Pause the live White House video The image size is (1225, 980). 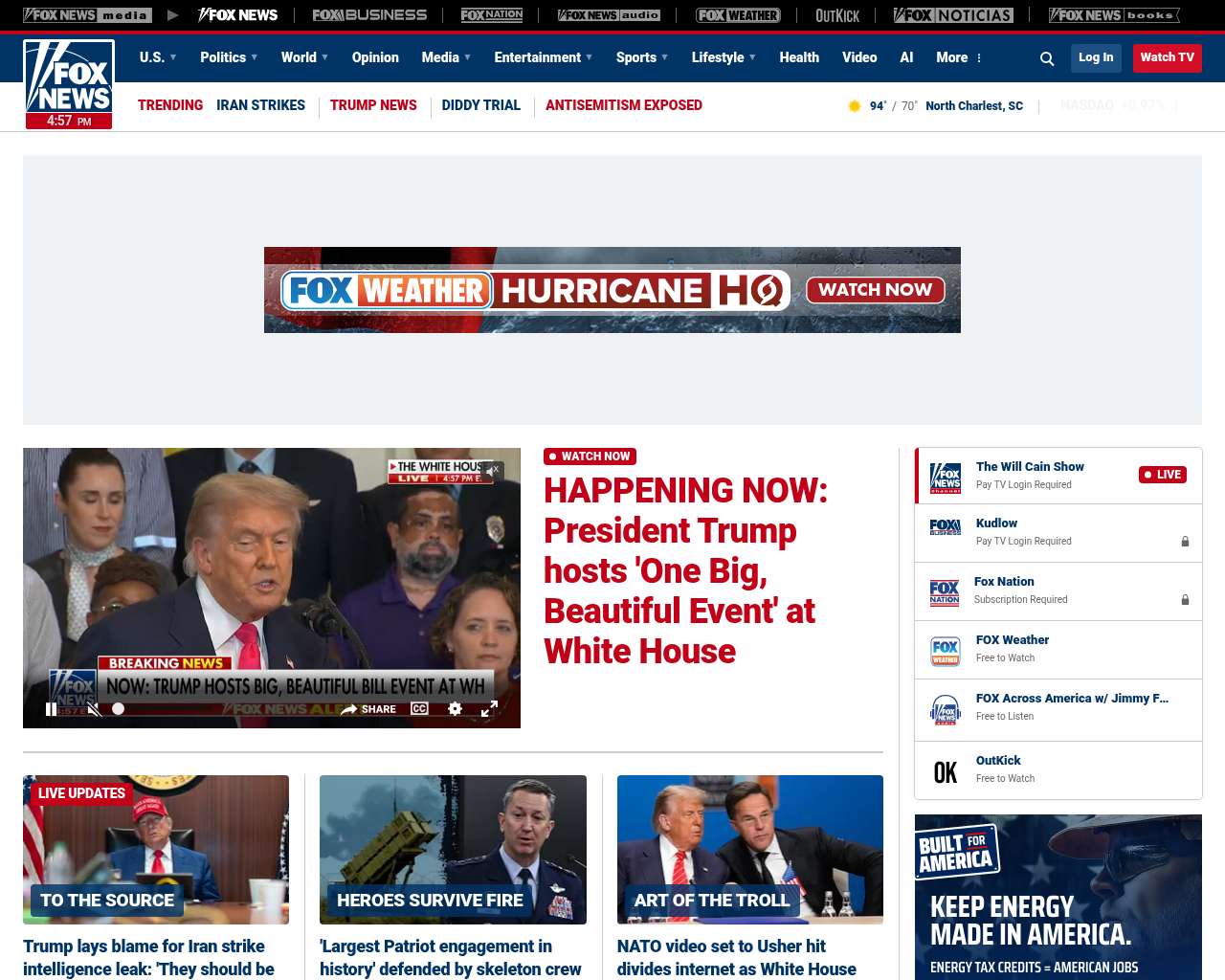coord(51,709)
